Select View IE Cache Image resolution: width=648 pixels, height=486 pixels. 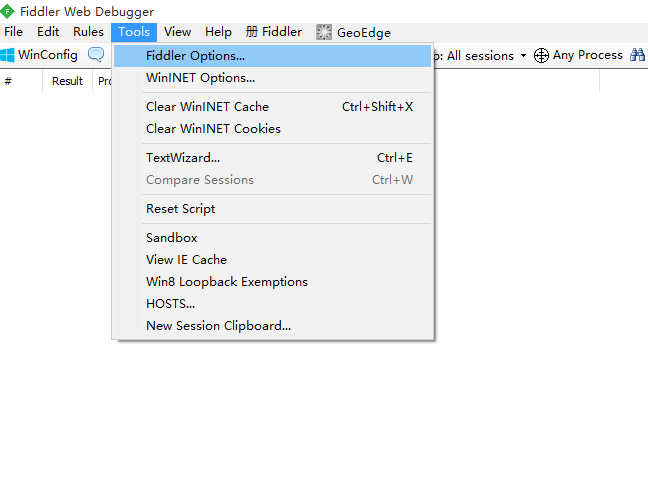[x=272, y=260]
